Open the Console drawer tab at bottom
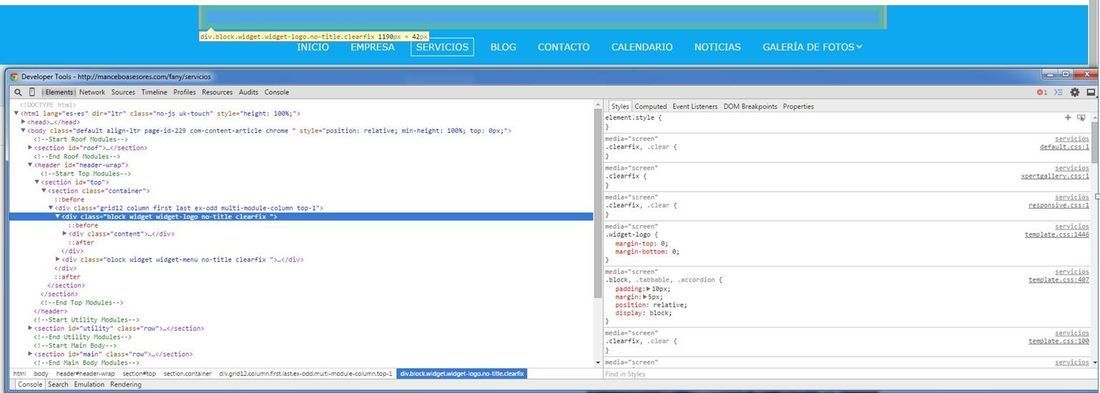This screenshot has height=393, width=1100. 29,385
